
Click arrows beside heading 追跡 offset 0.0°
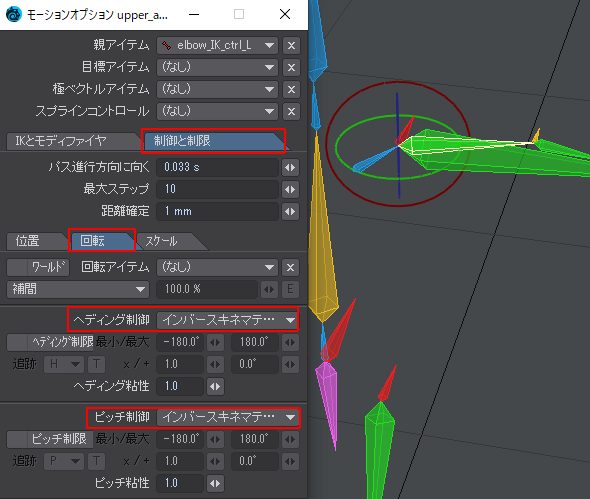(290, 364)
